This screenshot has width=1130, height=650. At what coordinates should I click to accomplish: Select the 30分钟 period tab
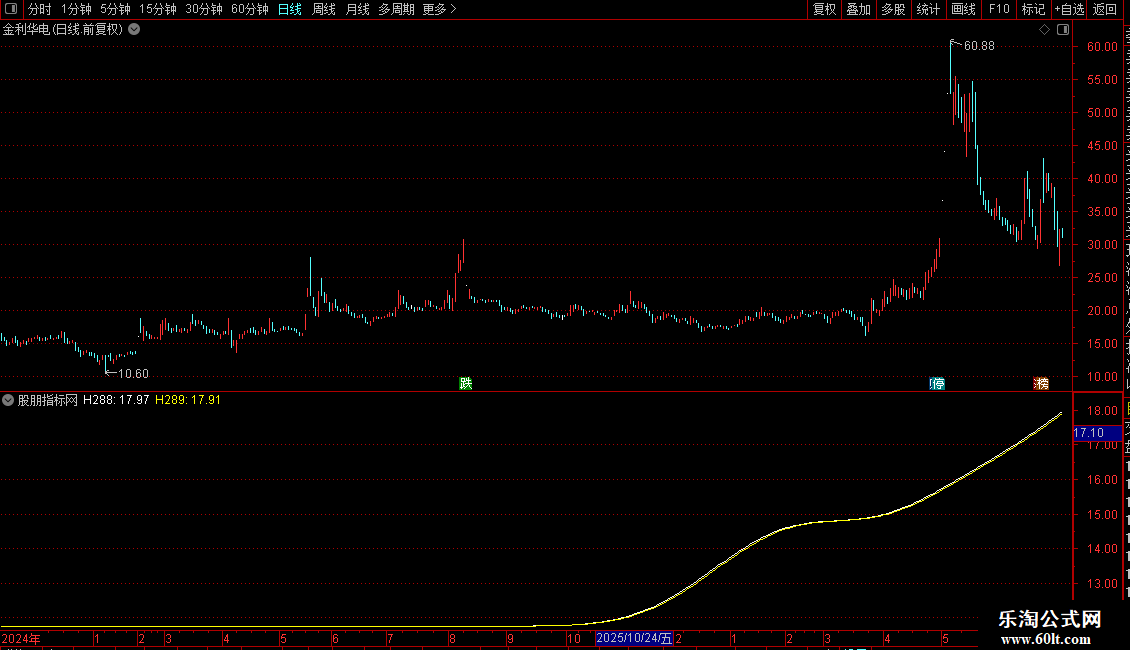click(204, 9)
